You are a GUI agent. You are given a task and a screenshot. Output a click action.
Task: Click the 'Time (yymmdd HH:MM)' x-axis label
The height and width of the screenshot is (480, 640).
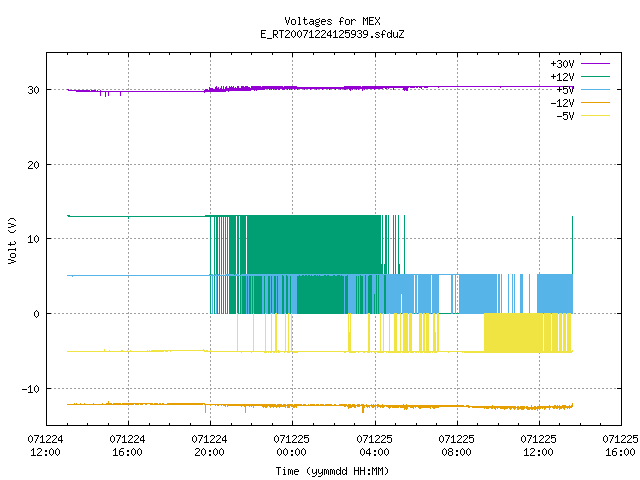332,471
